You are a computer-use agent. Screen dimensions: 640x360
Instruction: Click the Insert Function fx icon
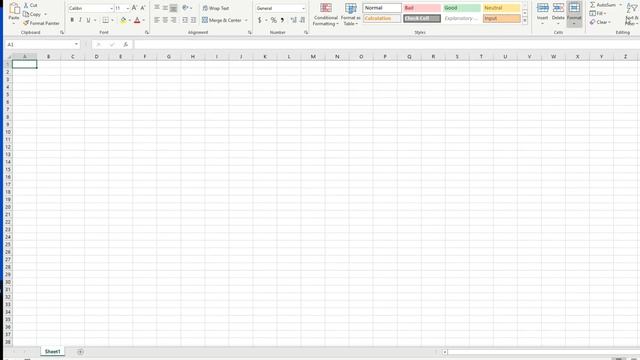coord(125,44)
